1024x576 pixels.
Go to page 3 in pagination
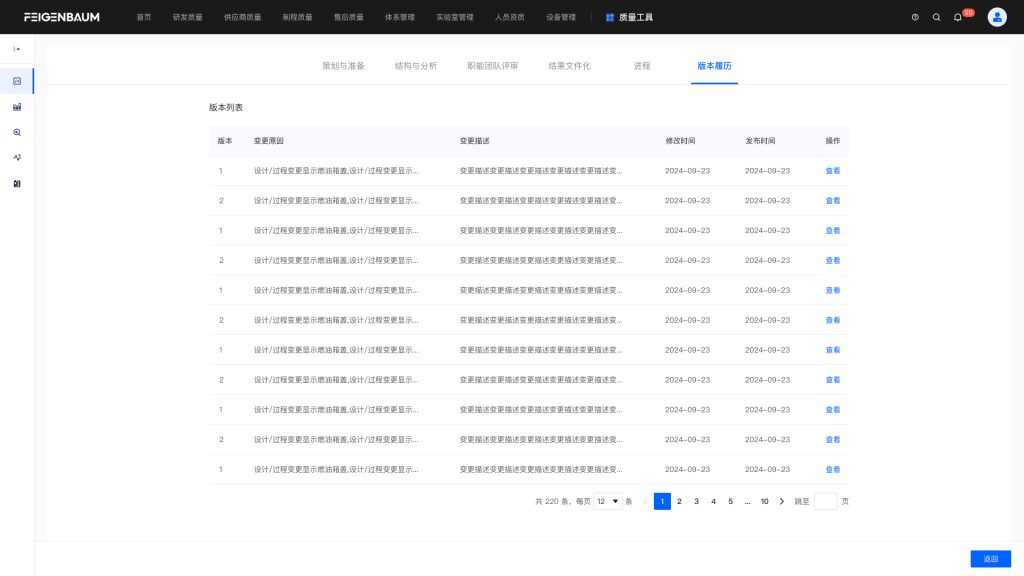696,502
